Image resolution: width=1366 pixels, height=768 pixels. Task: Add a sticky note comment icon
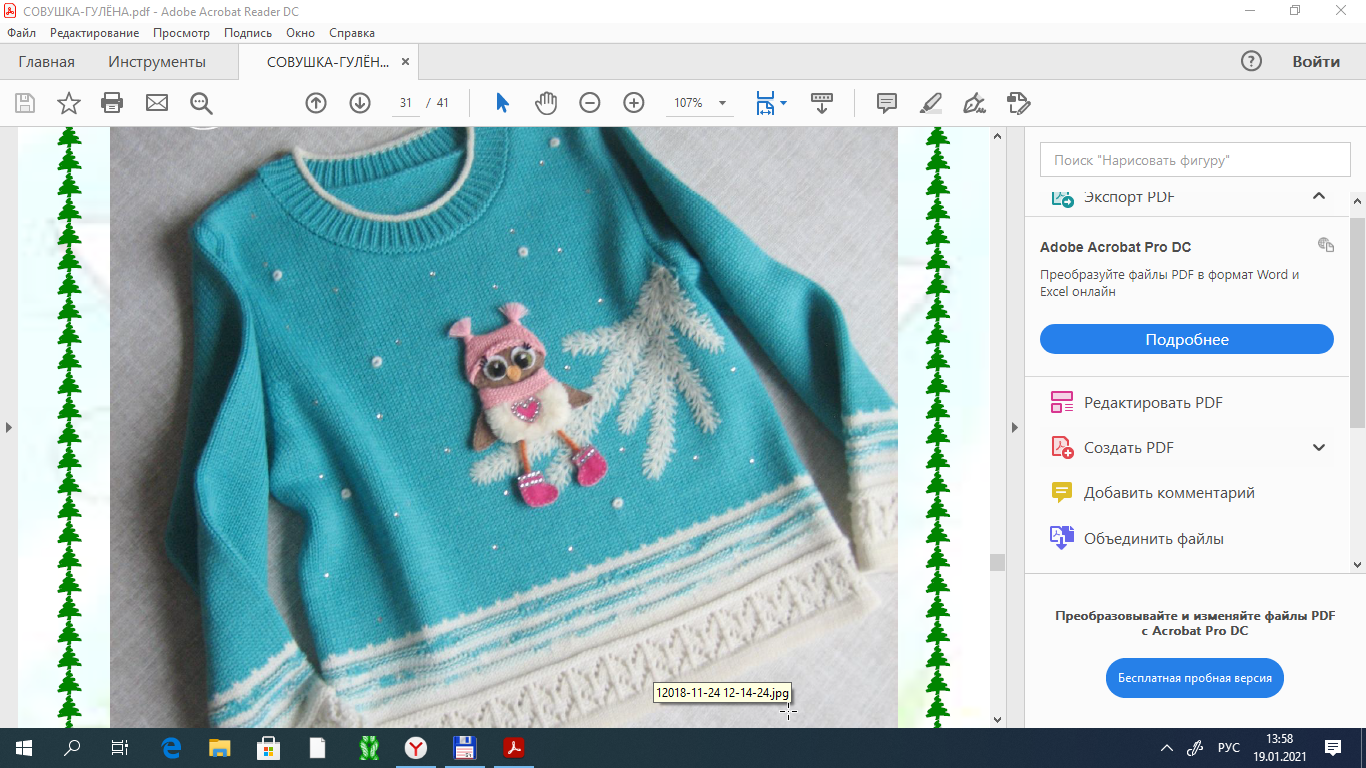[x=886, y=103]
